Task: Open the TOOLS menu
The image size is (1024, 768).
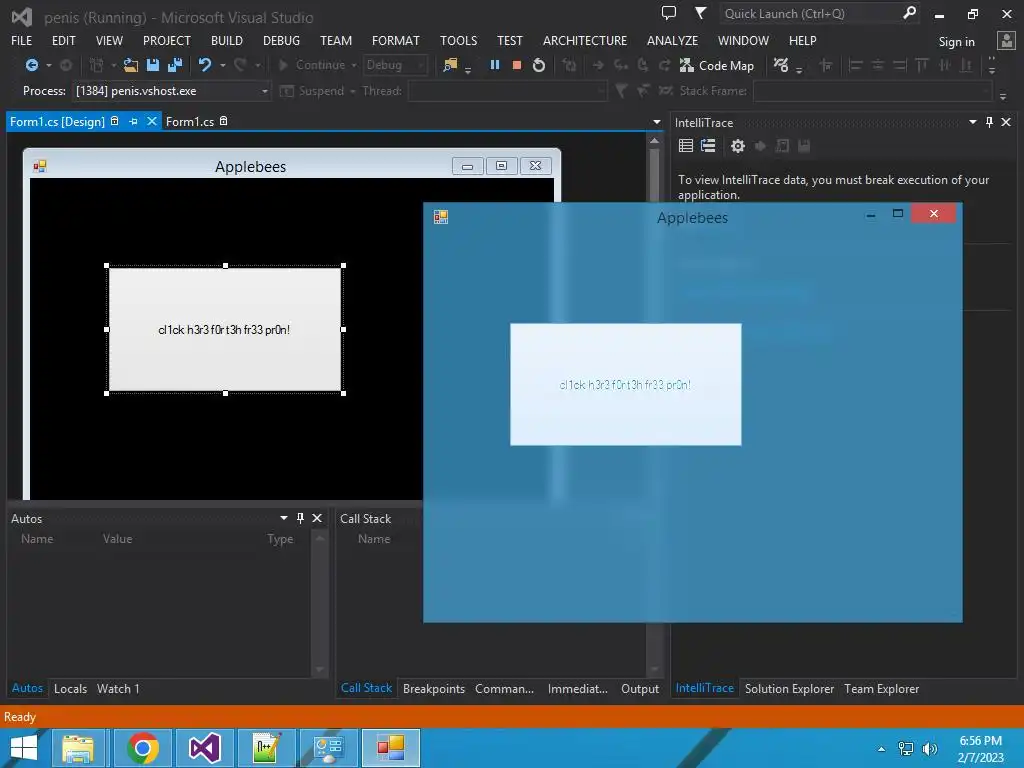Action: click(458, 40)
